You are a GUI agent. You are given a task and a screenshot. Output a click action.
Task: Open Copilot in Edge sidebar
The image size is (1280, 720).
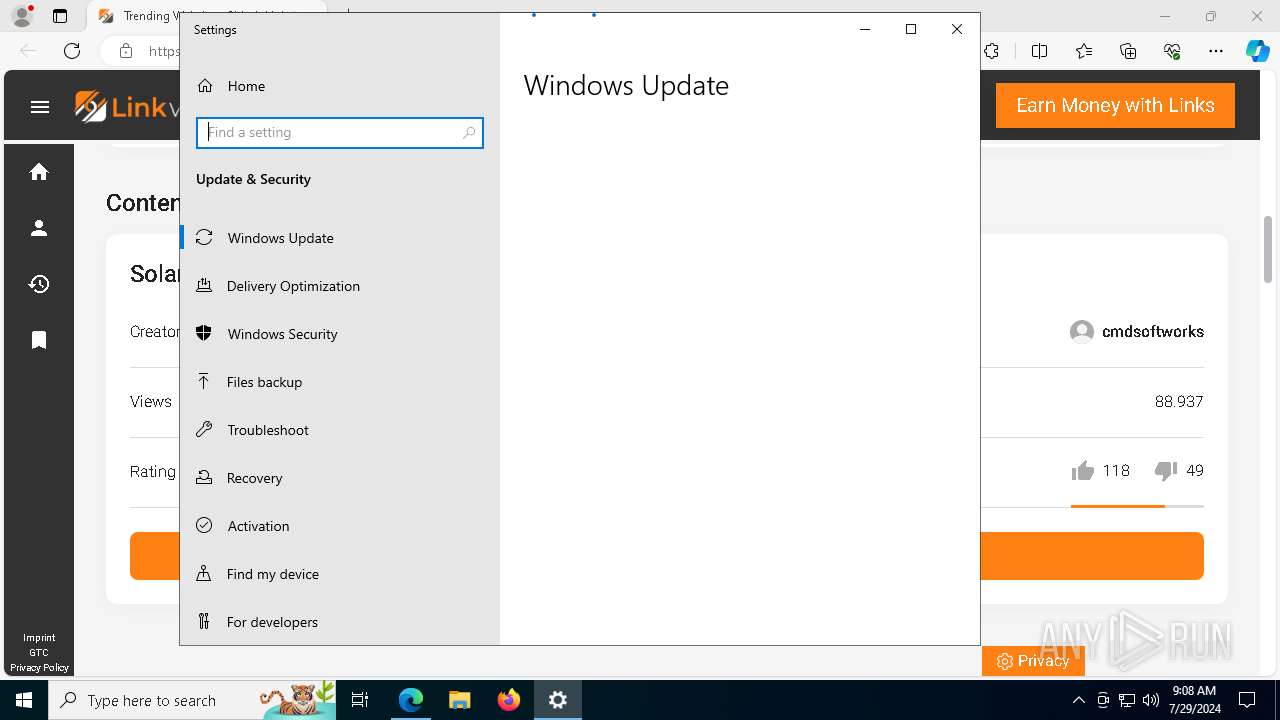click(x=1258, y=51)
